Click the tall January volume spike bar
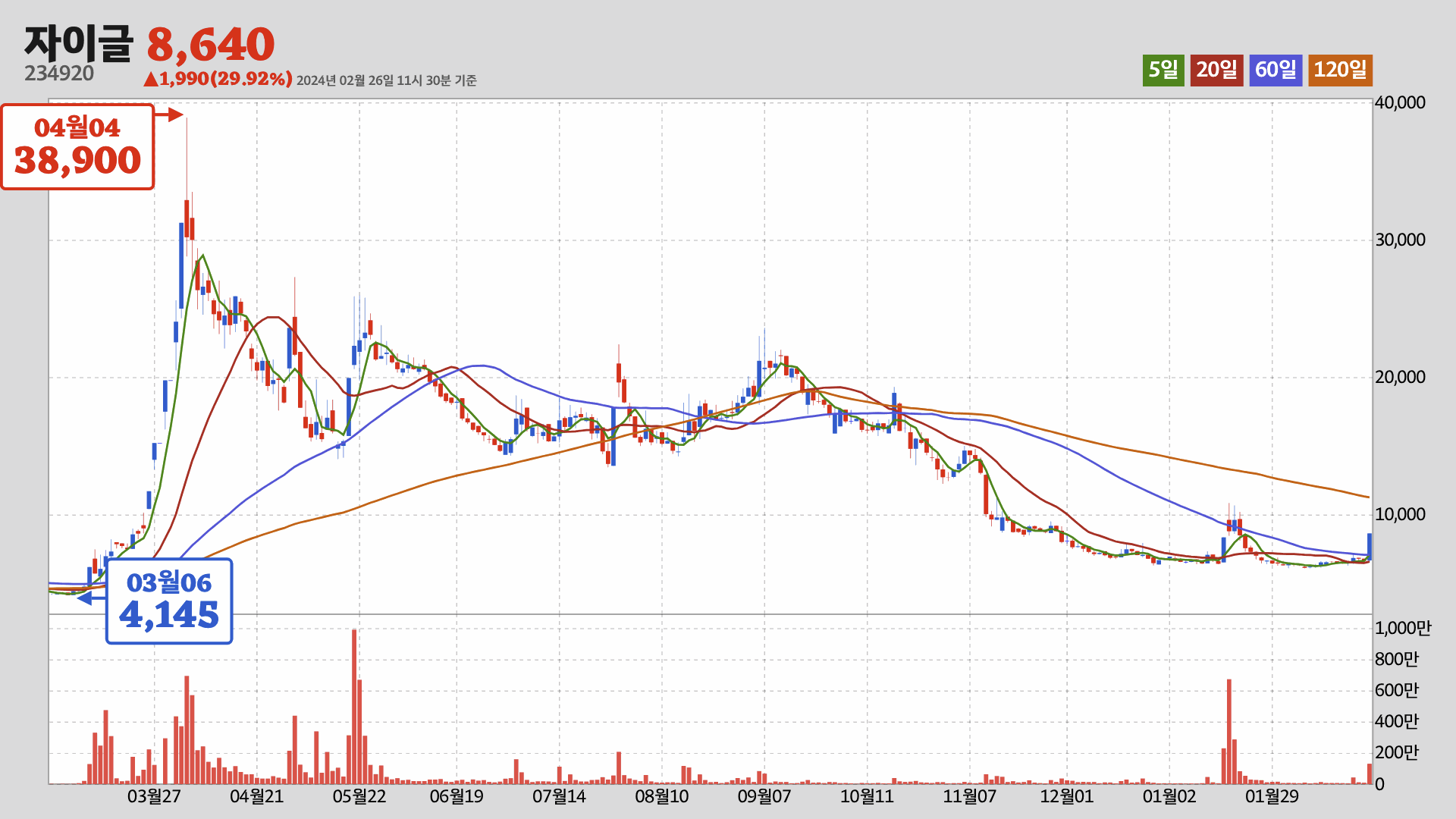 point(1229,732)
